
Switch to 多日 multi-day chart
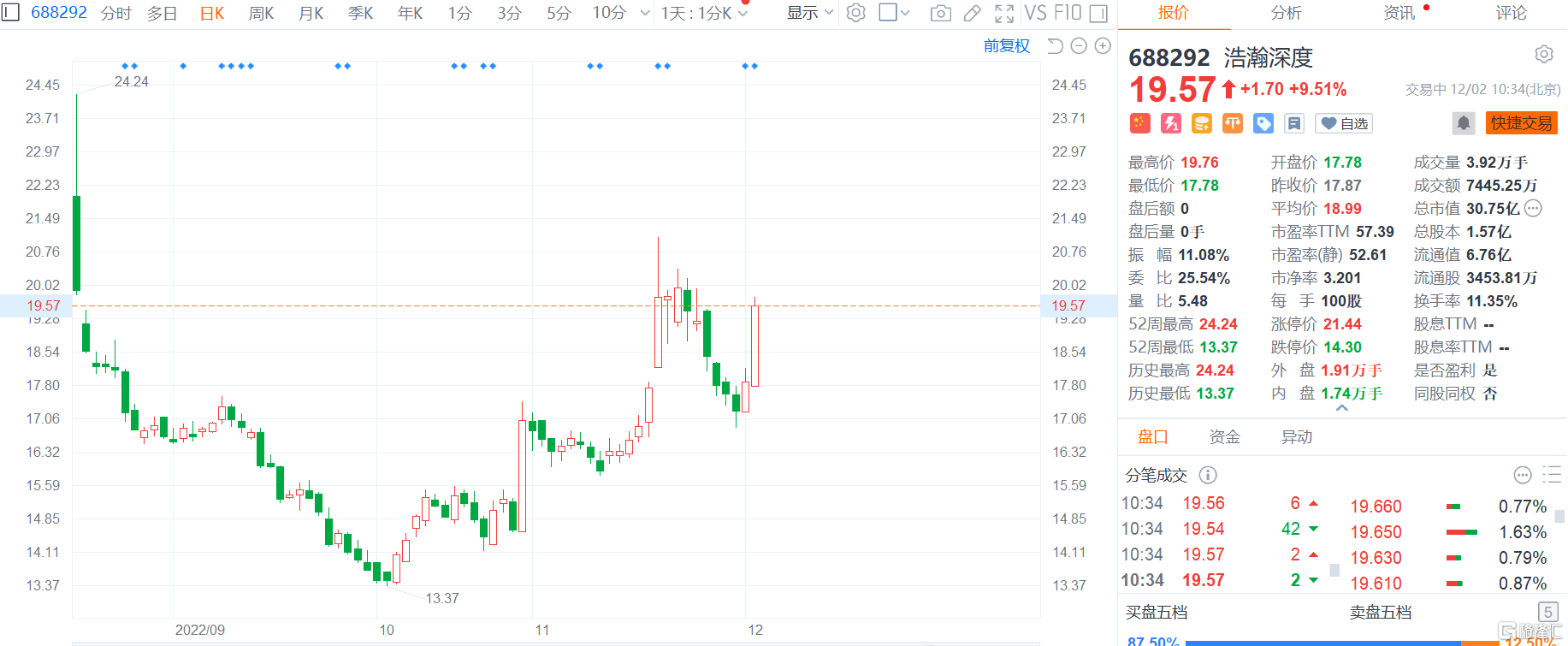163,13
